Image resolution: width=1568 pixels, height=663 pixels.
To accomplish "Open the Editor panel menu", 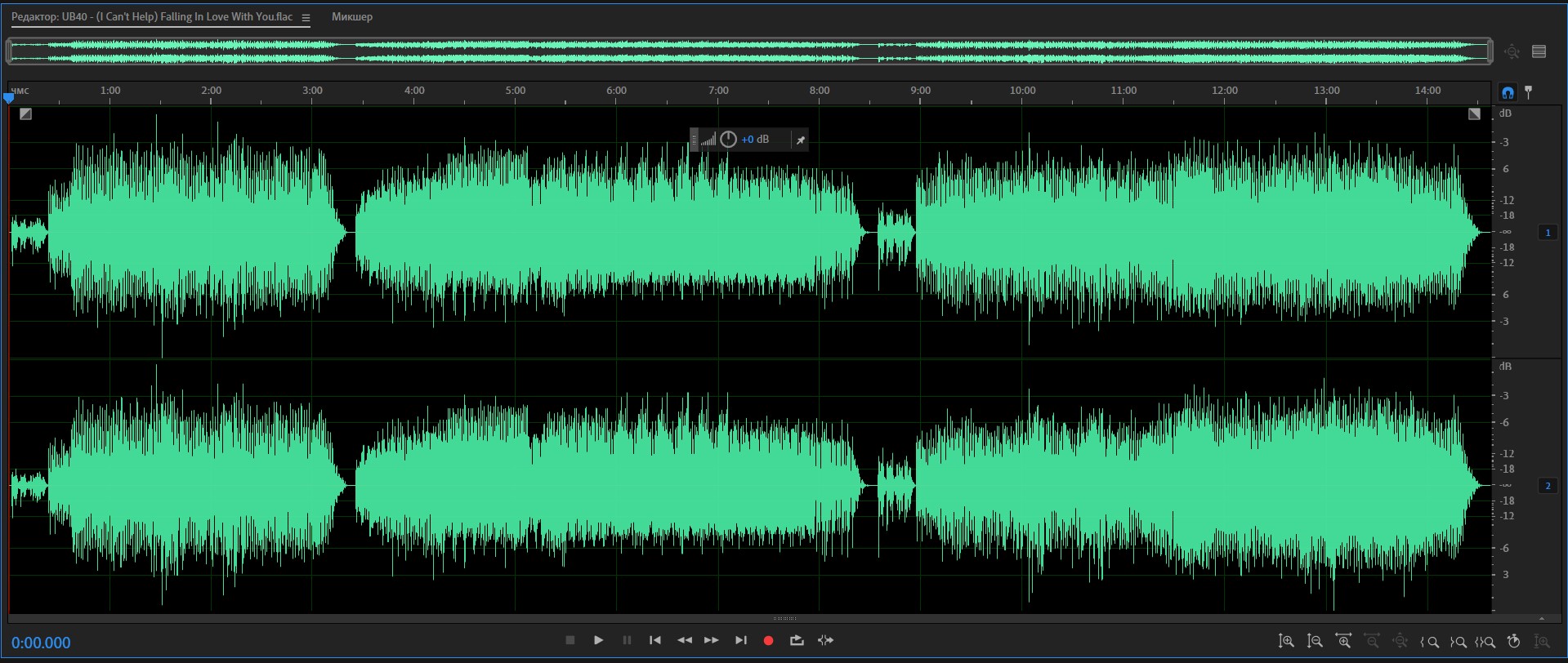I will click(x=306, y=18).
